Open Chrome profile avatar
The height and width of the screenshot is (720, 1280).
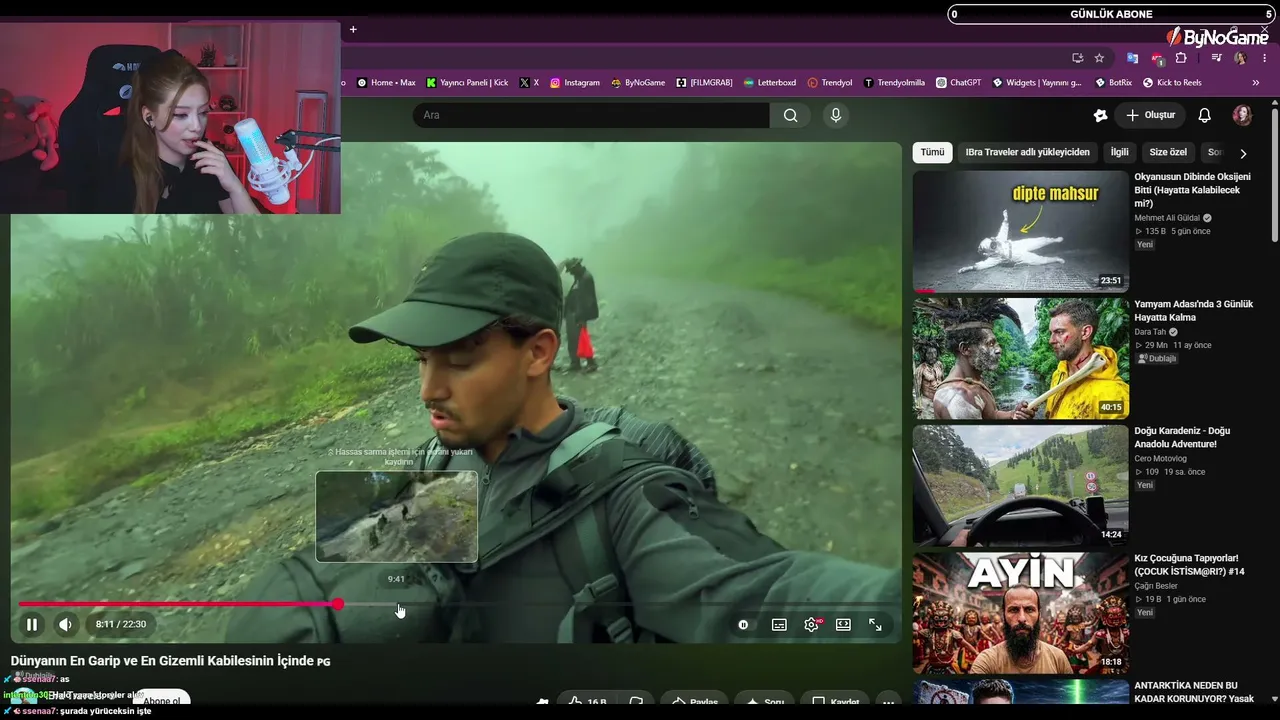1240,58
